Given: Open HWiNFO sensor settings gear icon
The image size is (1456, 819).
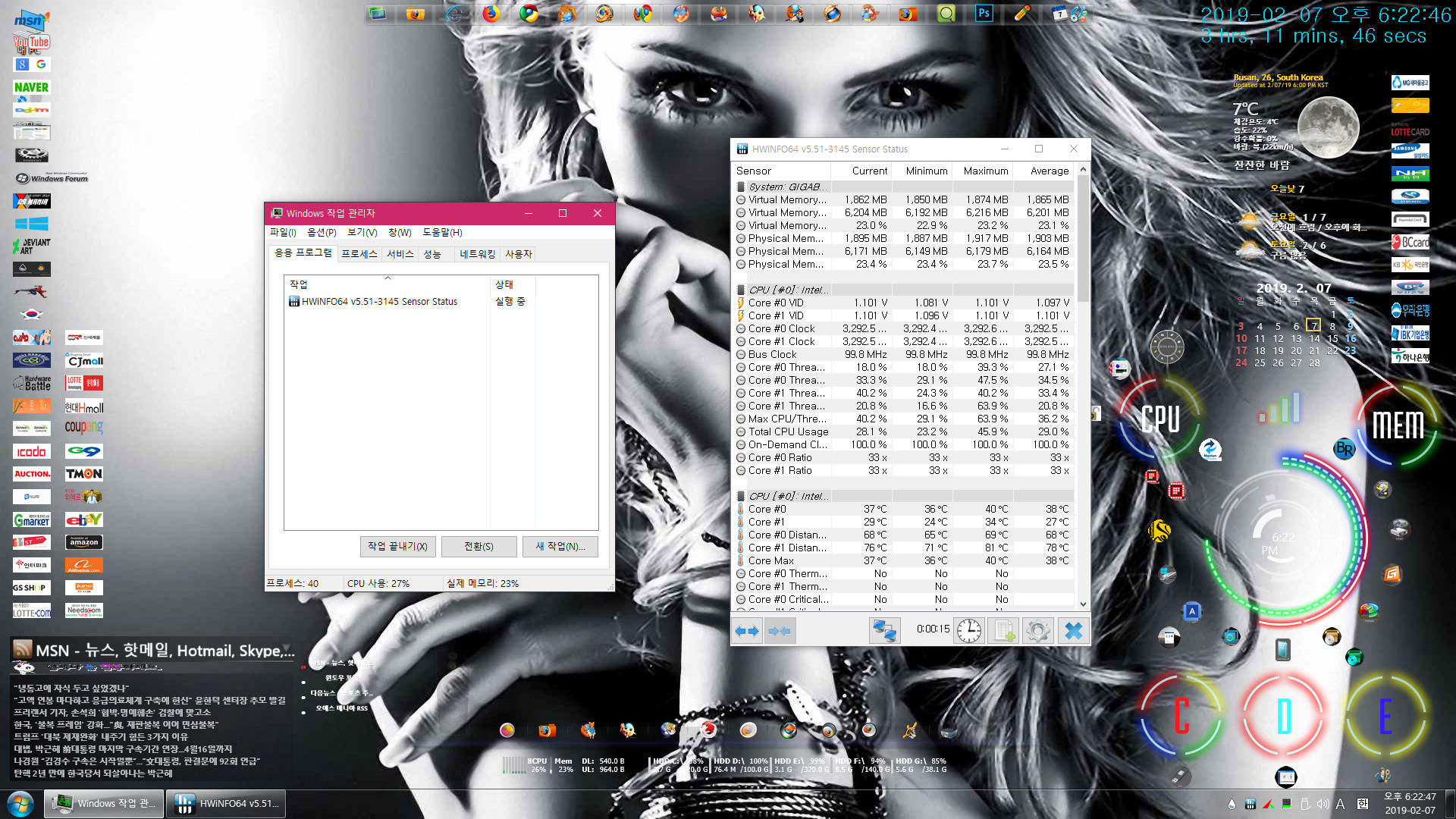Looking at the screenshot, I should 1038,631.
